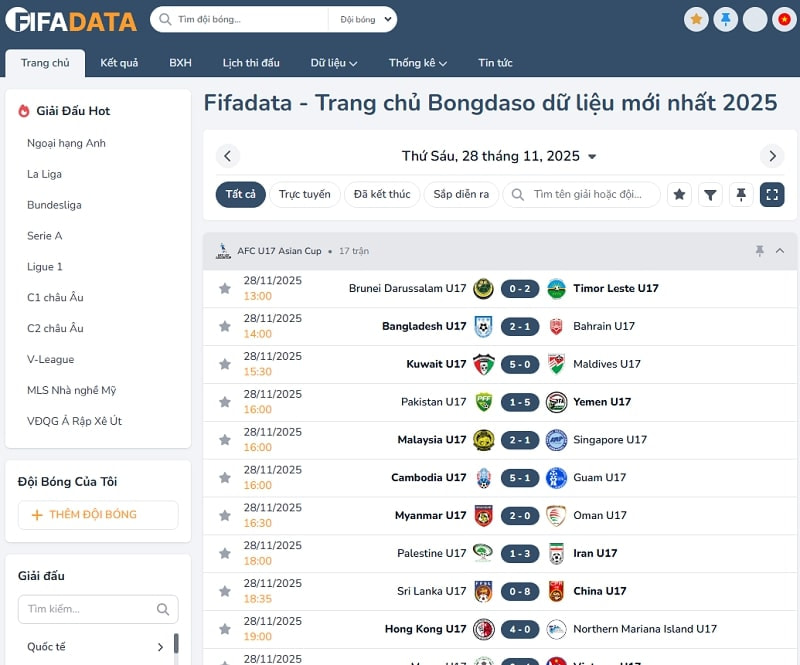Pin the AFC U17 Asian Cup section
The image size is (800, 665).
pyautogui.click(x=759, y=251)
